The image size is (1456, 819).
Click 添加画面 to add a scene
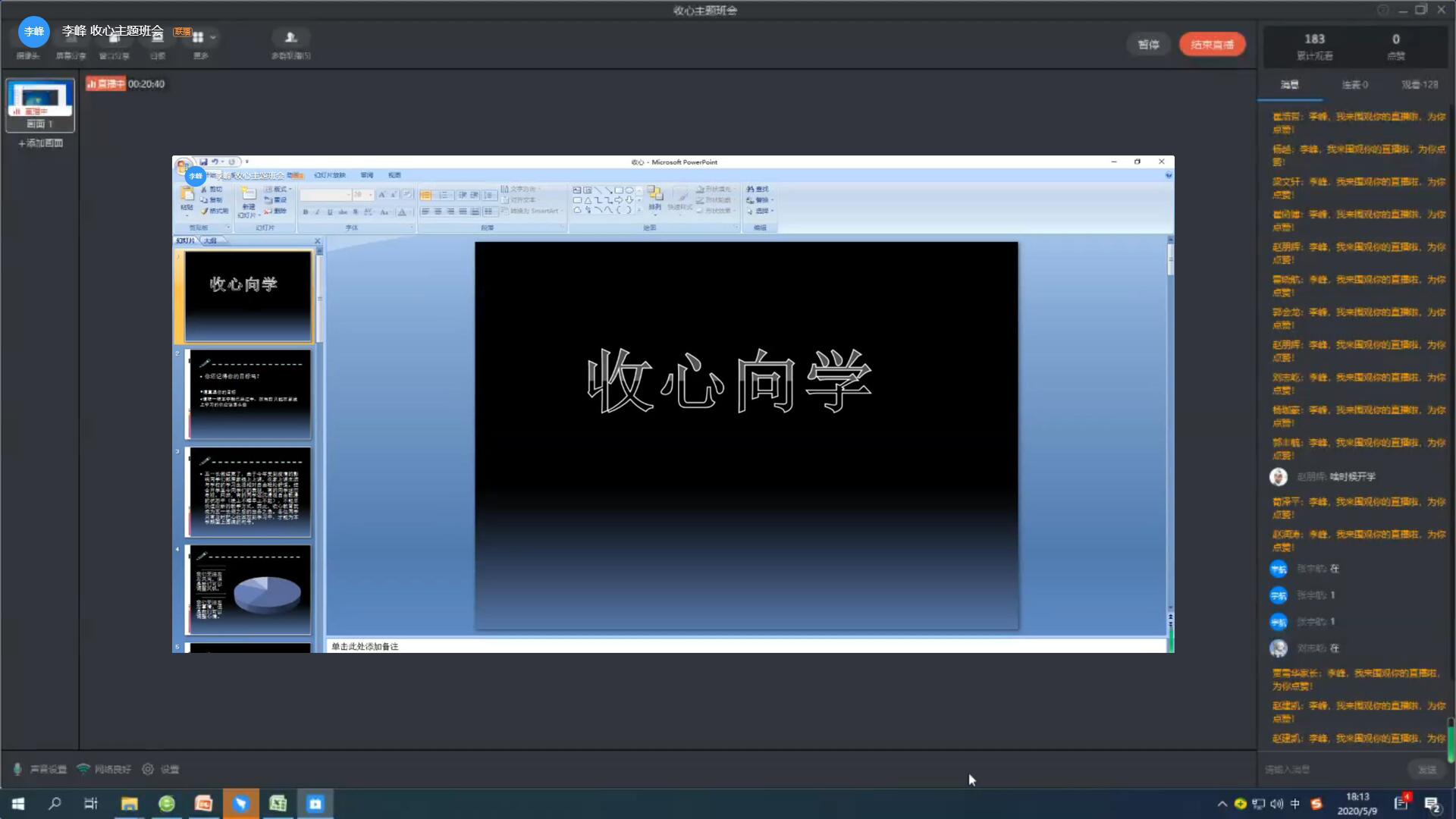(x=41, y=143)
